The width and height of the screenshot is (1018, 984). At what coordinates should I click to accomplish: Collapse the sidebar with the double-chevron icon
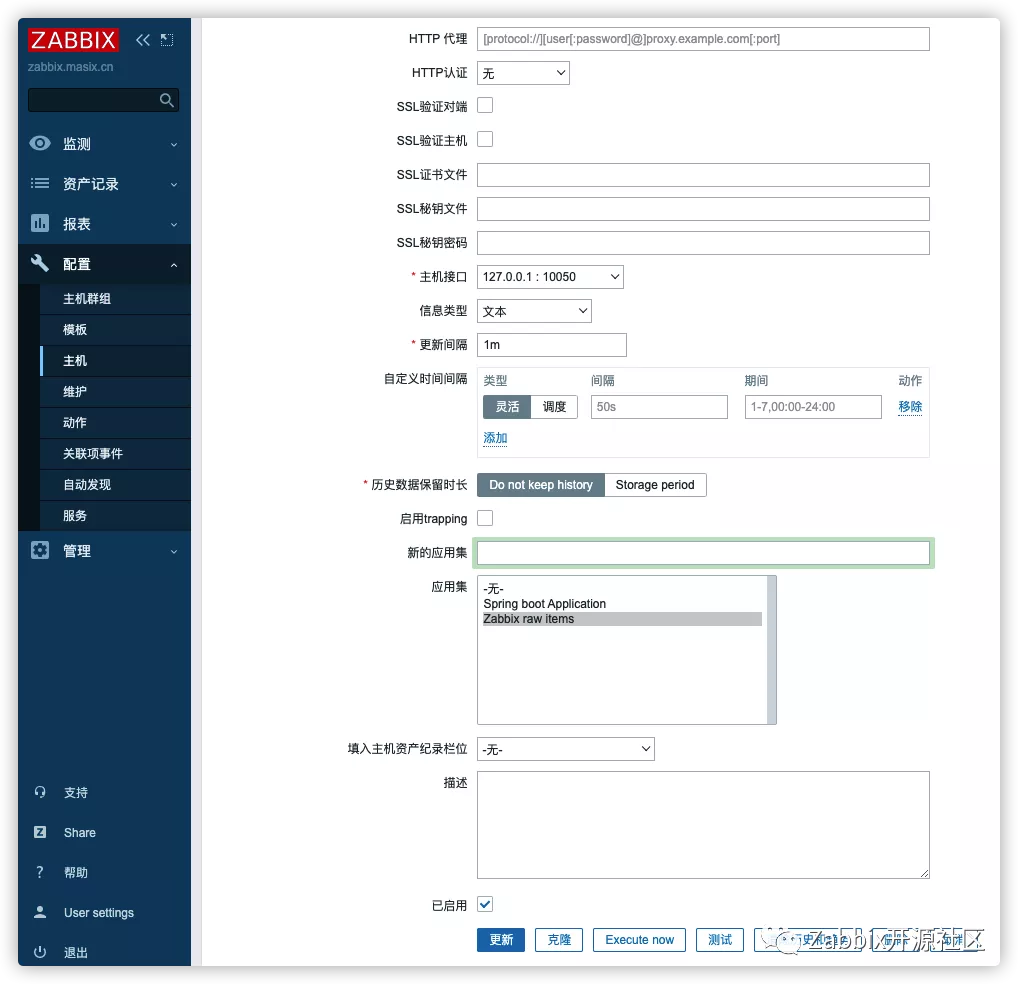pos(141,40)
